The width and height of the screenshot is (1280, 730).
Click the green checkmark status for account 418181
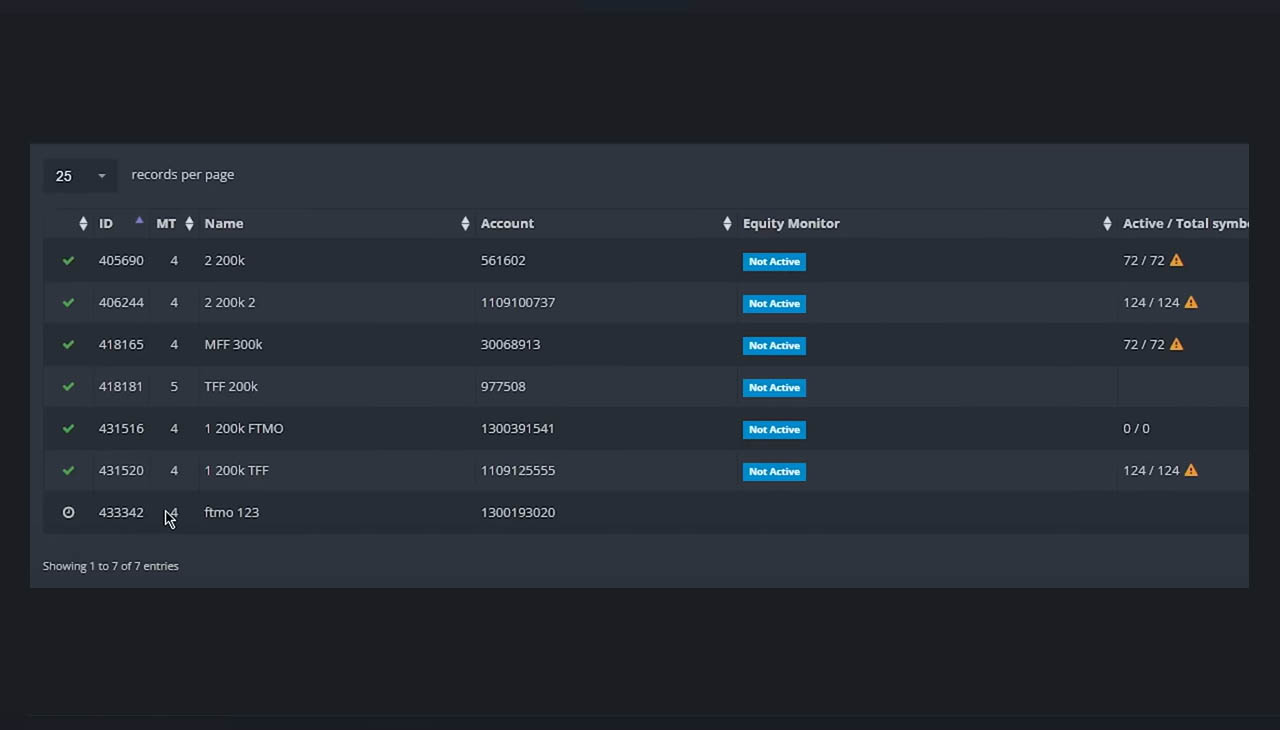point(68,386)
